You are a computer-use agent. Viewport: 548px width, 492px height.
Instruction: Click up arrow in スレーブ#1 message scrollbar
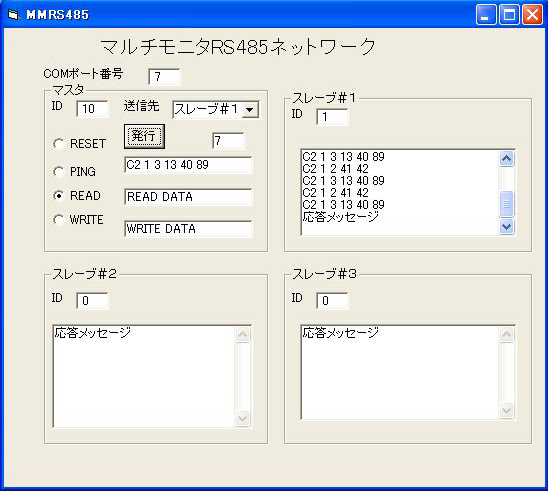pyautogui.click(x=507, y=159)
